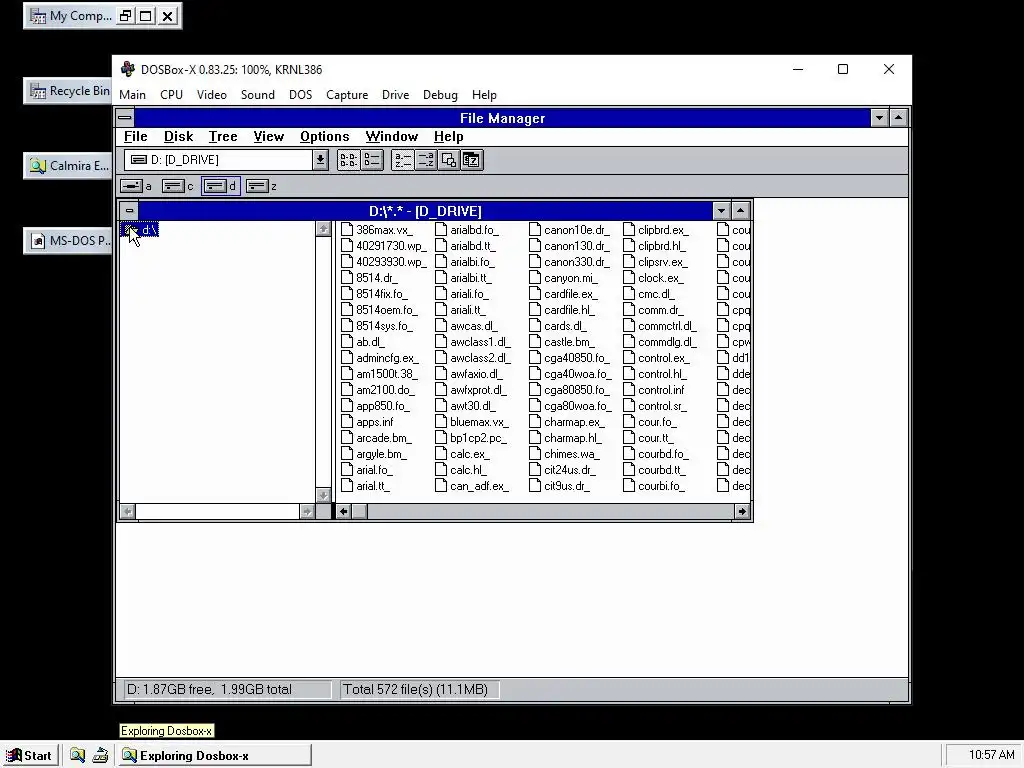Select file calc.ex_
This screenshot has height=768, width=1024.
click(x=462, y=454)
